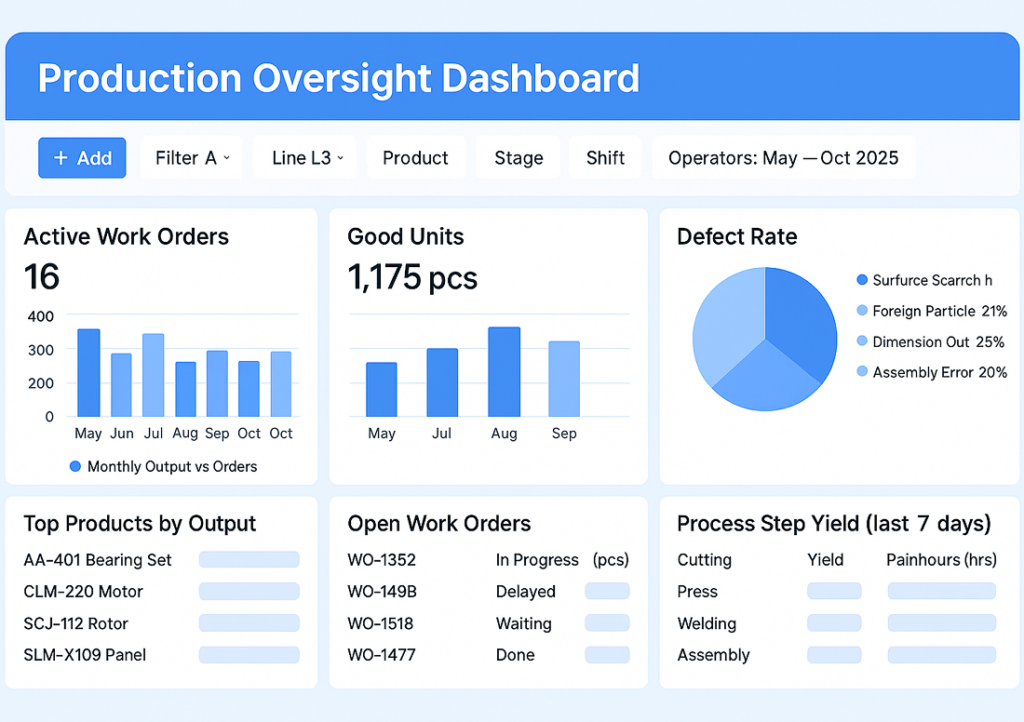Click the Surface Scratch legend dot
Image resolution: width=1024 pixels, height=722 pixels.
(862, 281)
